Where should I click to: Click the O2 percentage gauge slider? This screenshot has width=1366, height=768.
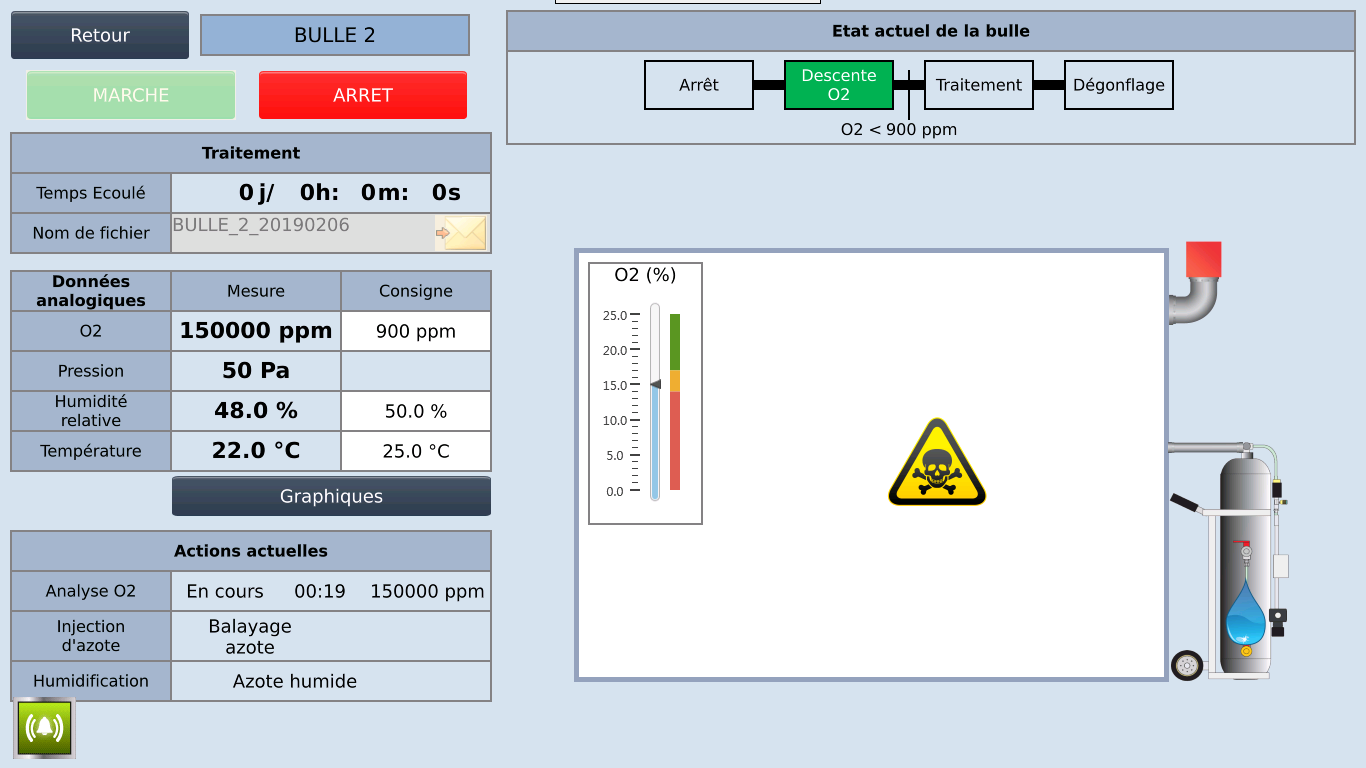[x=655, y=400]
